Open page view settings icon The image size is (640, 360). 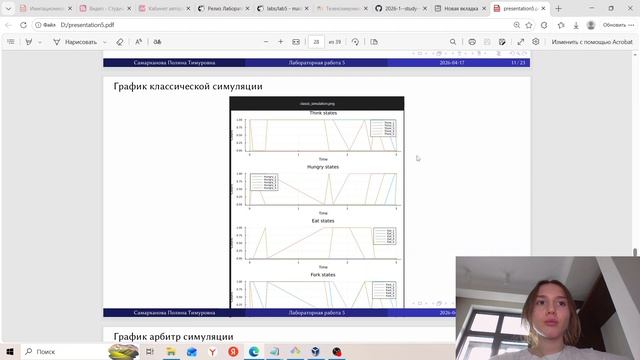(x=374, y=42)
